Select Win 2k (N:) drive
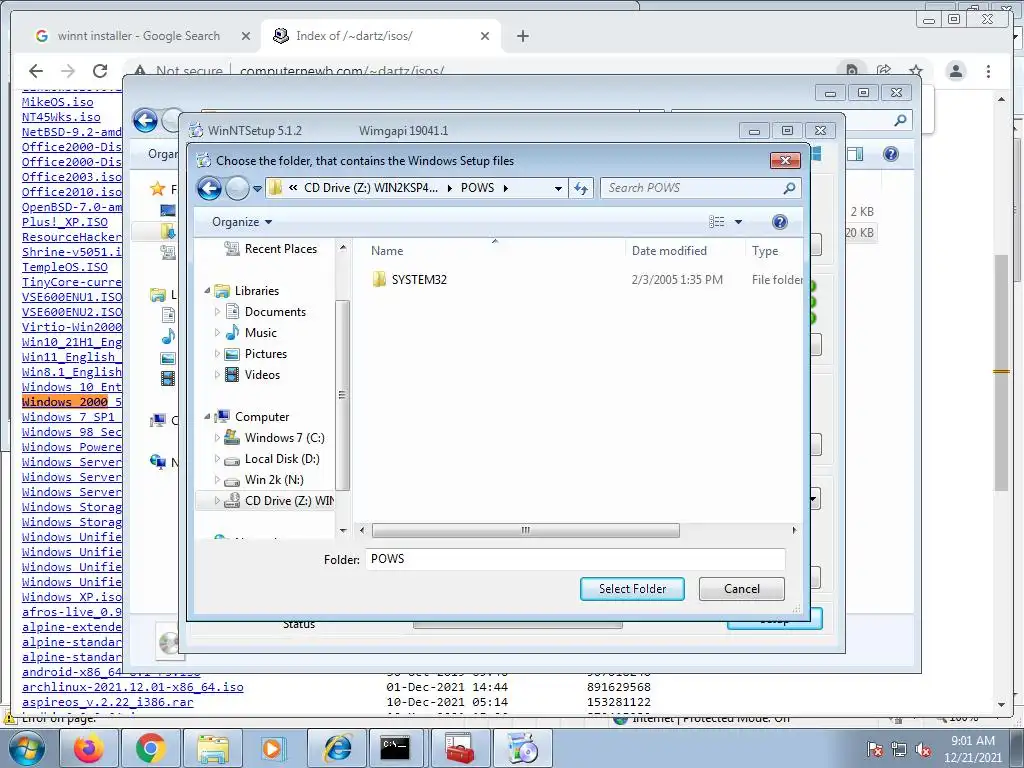Viewport: 1024px width, 768px height. pos(274,479)
